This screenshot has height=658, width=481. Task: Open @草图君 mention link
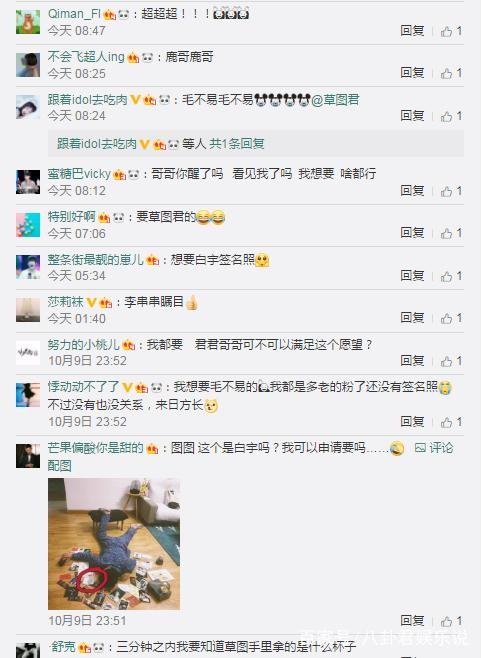tap(335, 99)
